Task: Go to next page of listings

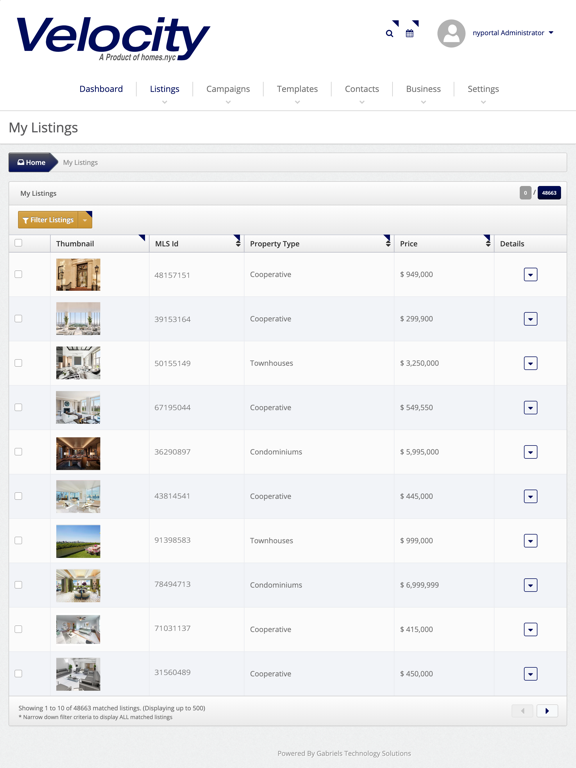Action: coord(547,711)
